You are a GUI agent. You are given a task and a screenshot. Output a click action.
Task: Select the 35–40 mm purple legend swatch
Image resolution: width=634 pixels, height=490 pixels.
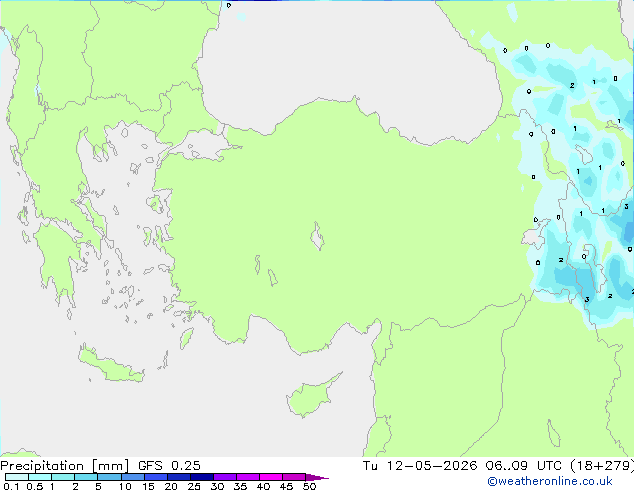pyautogui.click(x=247, y=477)
